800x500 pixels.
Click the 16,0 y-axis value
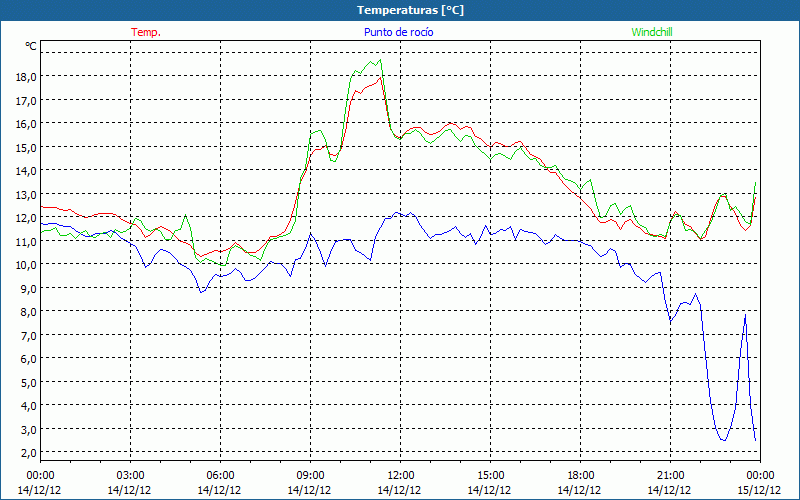point(27,123)
